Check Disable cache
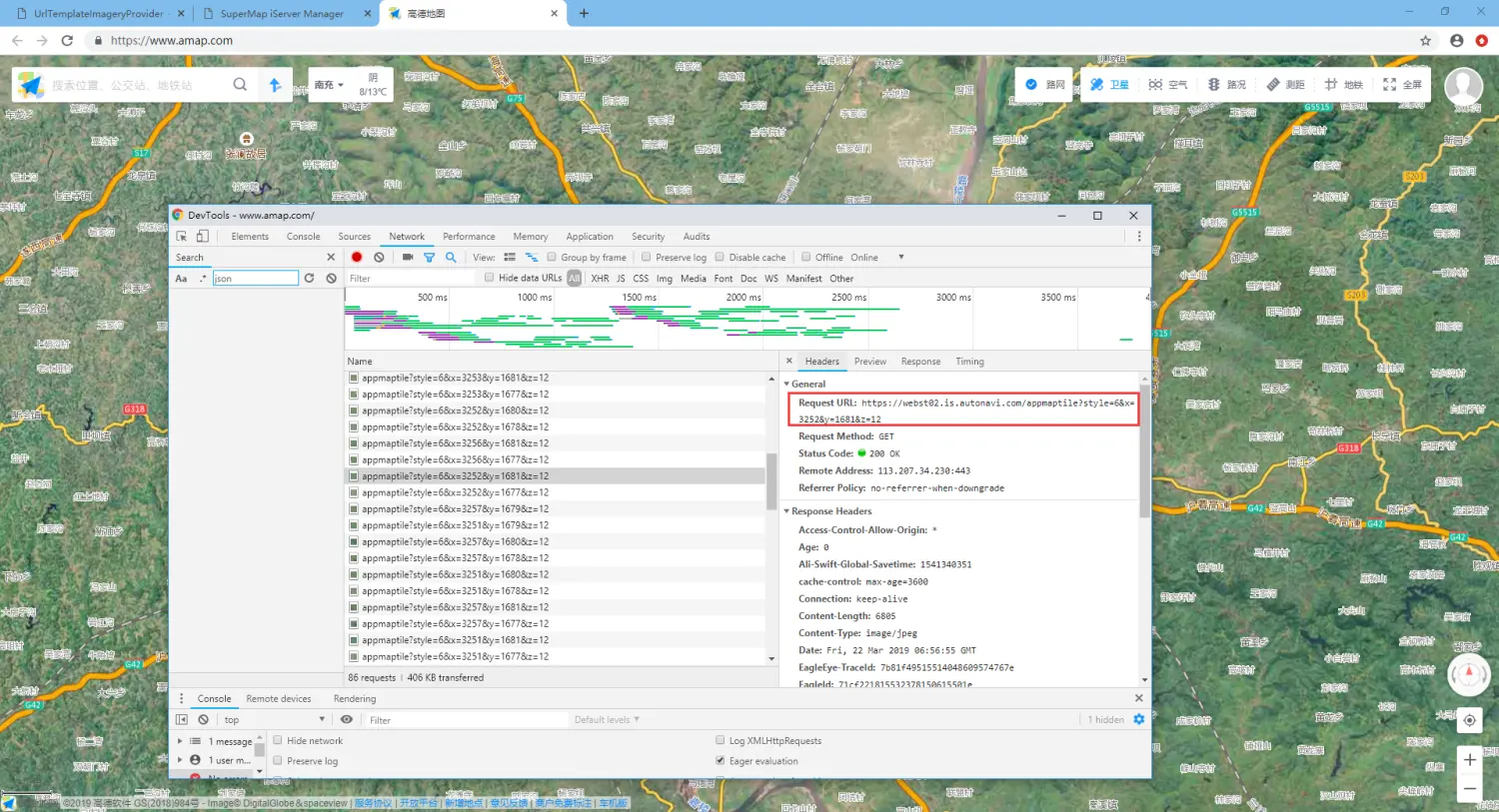 click(x=720, y=257)
